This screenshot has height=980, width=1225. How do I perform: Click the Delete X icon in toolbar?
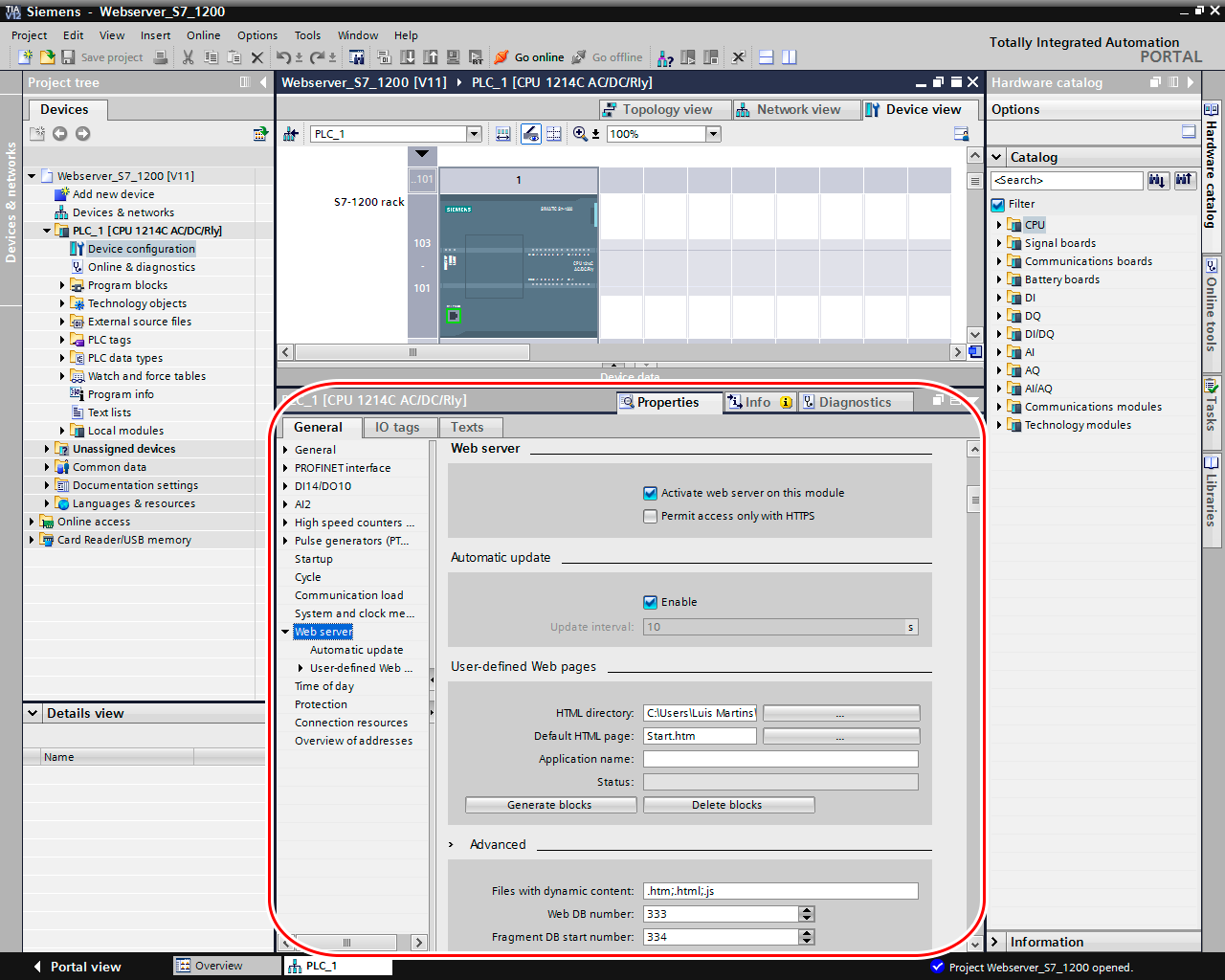pyautogui.click(x=256, y=57)
